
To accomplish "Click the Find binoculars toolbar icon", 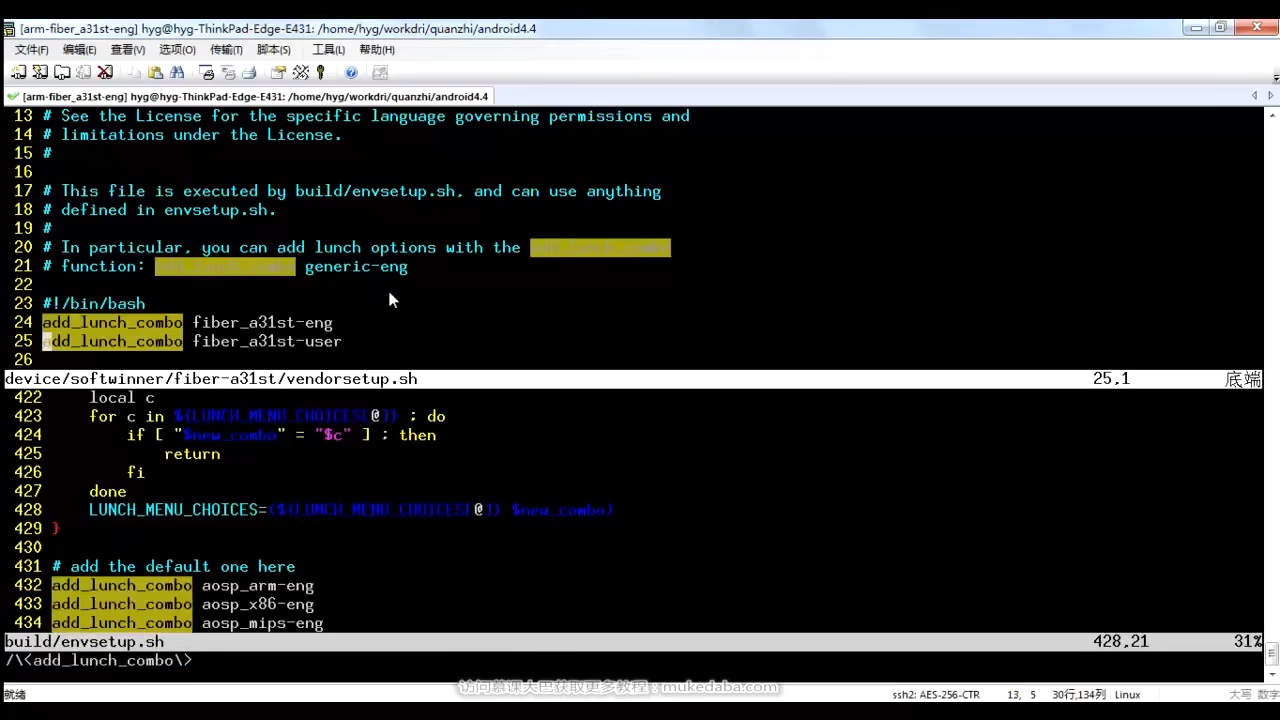I will (177, 72).
